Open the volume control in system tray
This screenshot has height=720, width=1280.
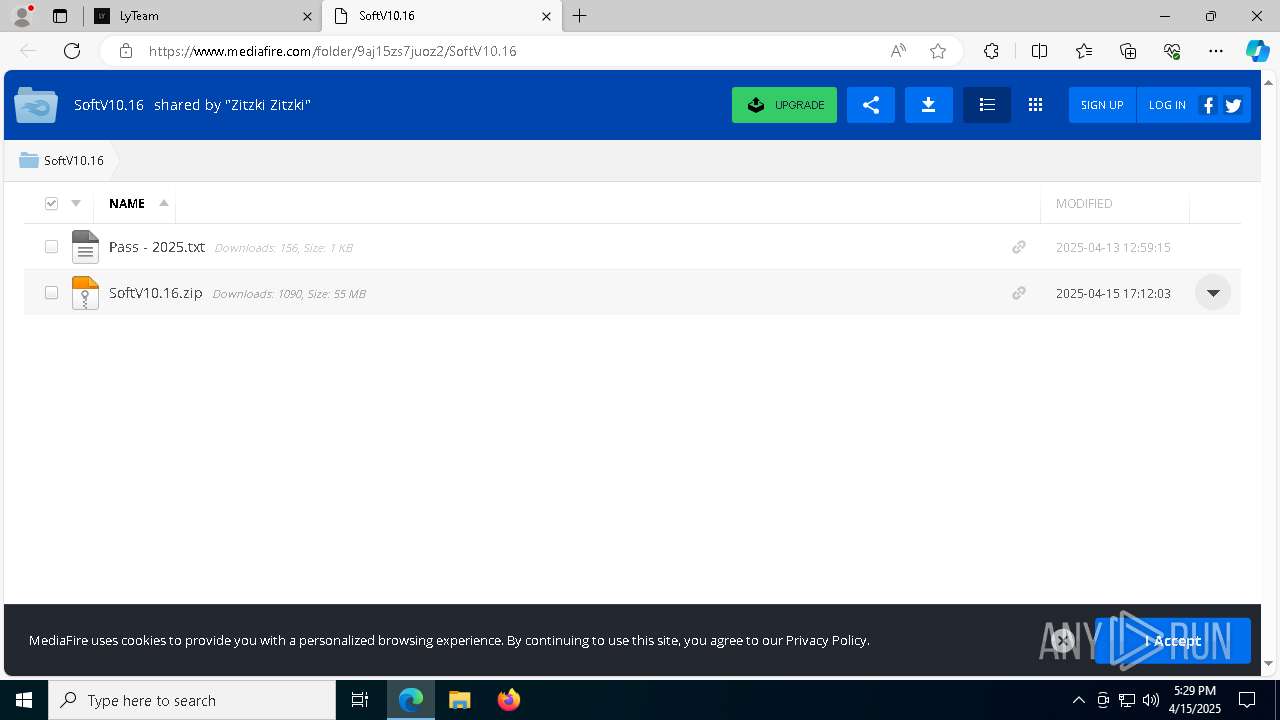(1150, 700)
